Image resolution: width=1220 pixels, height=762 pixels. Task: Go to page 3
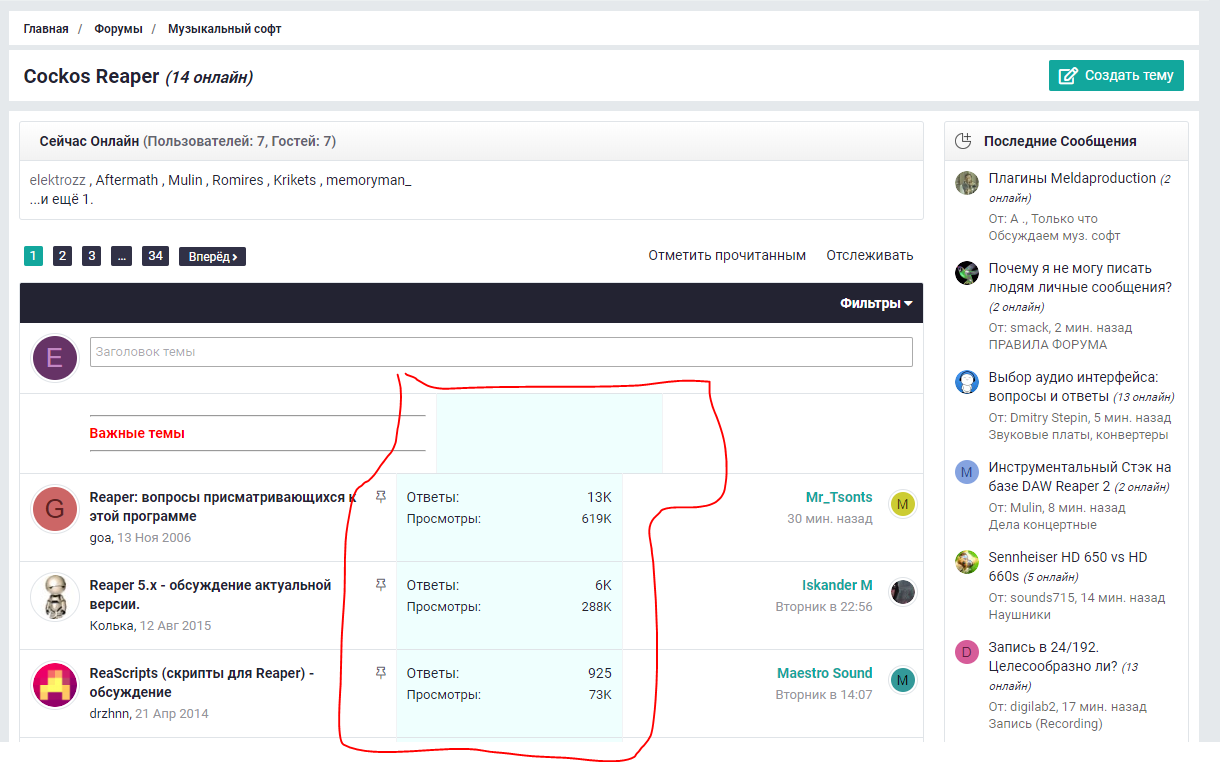[x=91, y=256]
